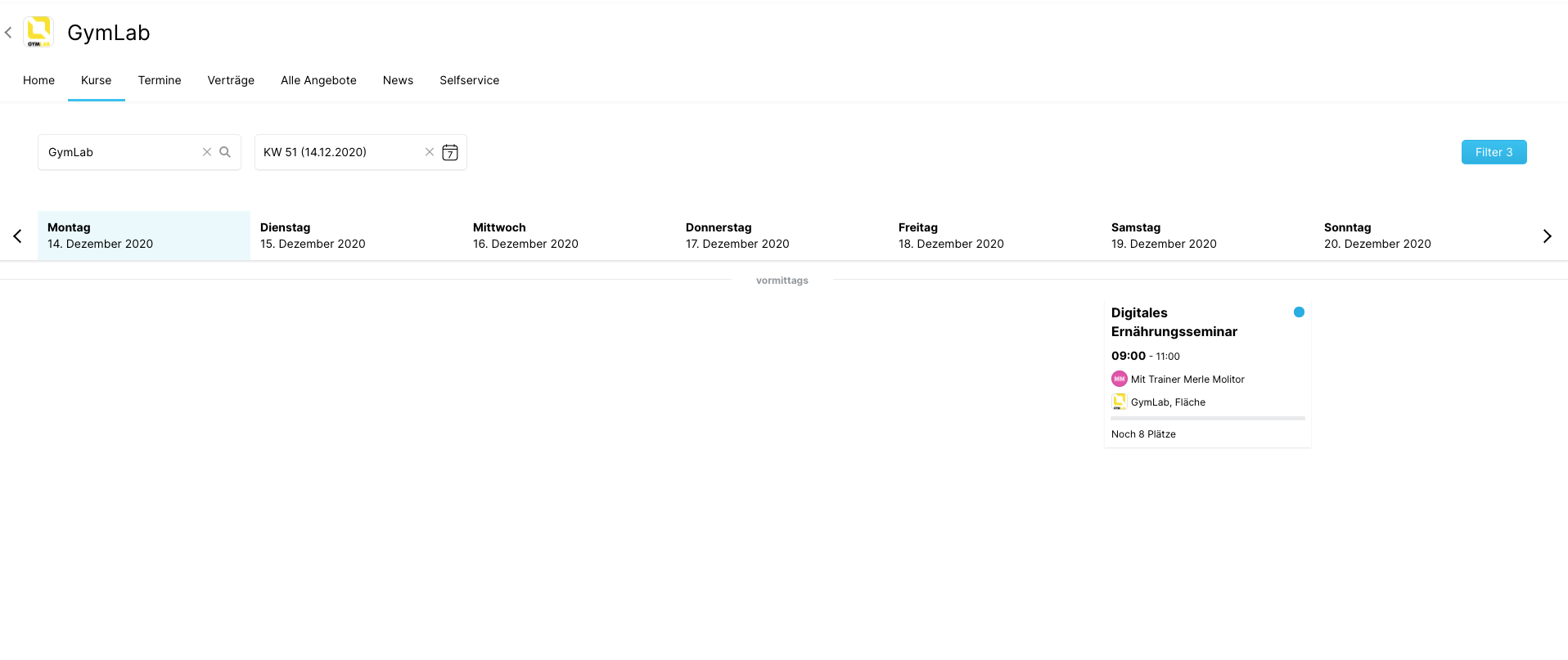The height and width of the screenshot is (660, 1568).
Task: Select Montag 14. Dezember column
Action: 143,236
